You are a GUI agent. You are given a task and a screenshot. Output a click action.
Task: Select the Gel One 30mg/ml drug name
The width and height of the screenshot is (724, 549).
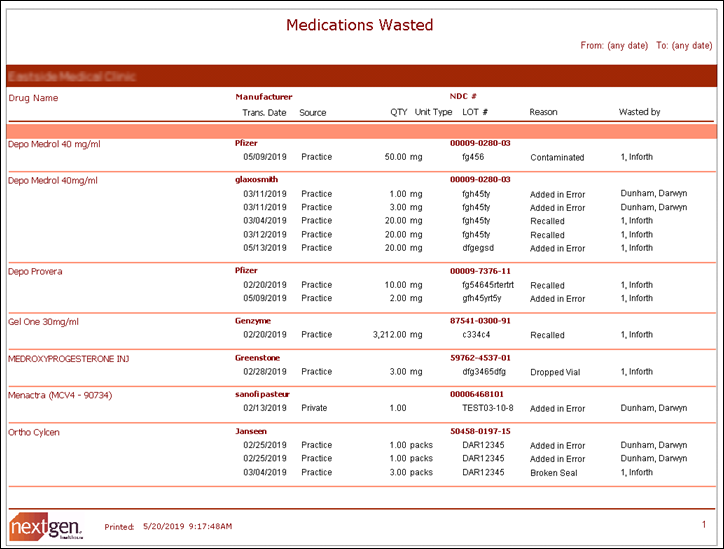pos(43,322)
